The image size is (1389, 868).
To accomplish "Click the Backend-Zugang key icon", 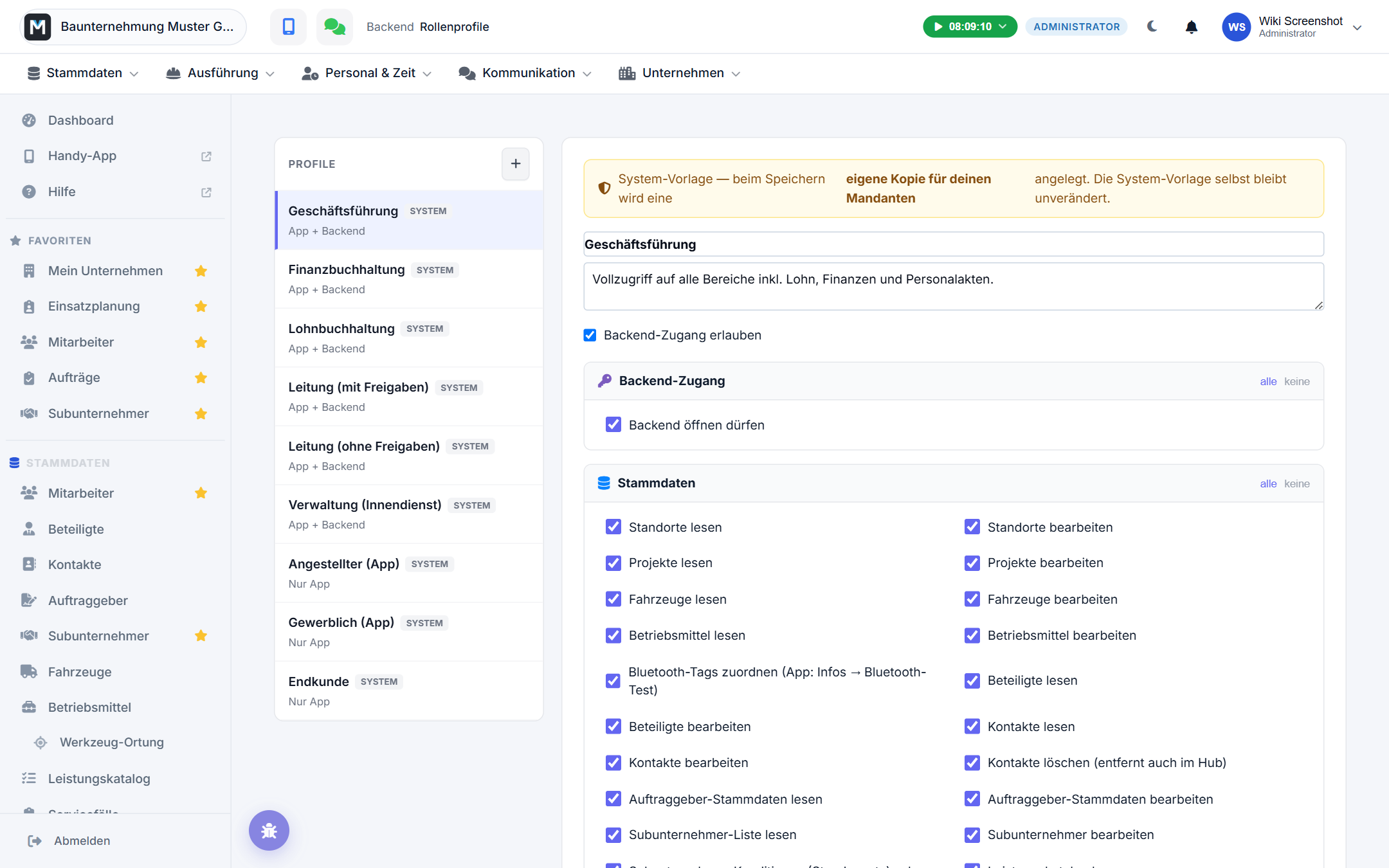I will [604, 381].
